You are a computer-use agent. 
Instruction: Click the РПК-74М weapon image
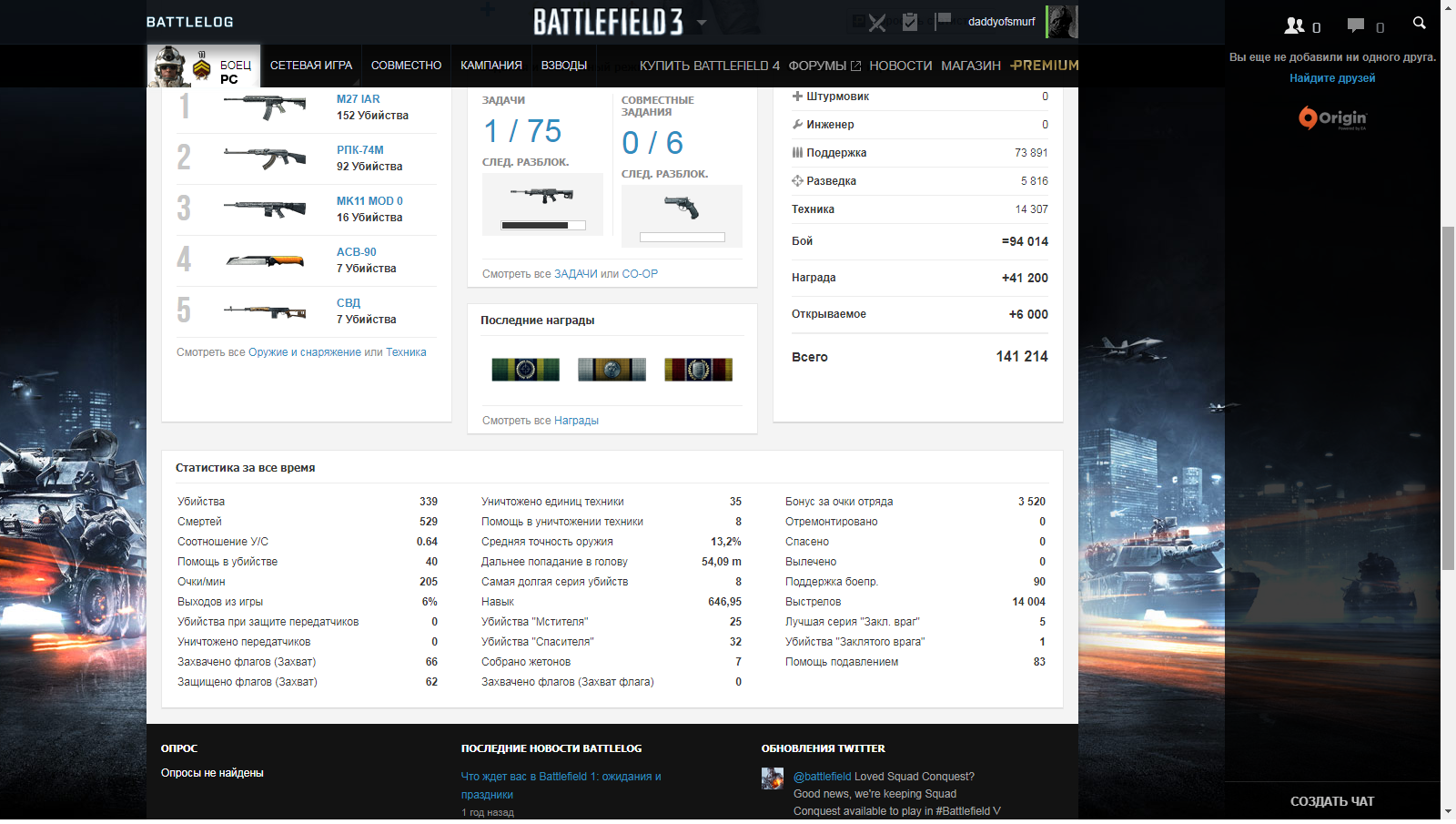(266, 158)
